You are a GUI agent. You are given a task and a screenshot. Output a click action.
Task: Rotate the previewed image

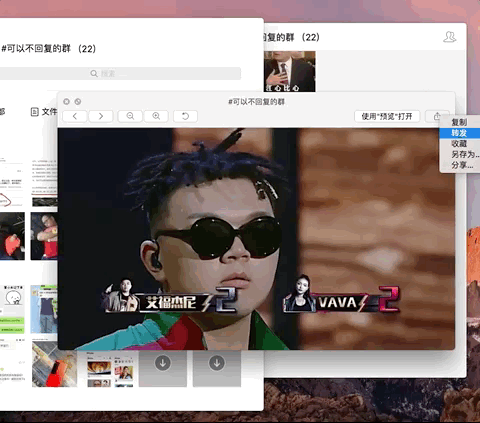(x=185, y=116)
